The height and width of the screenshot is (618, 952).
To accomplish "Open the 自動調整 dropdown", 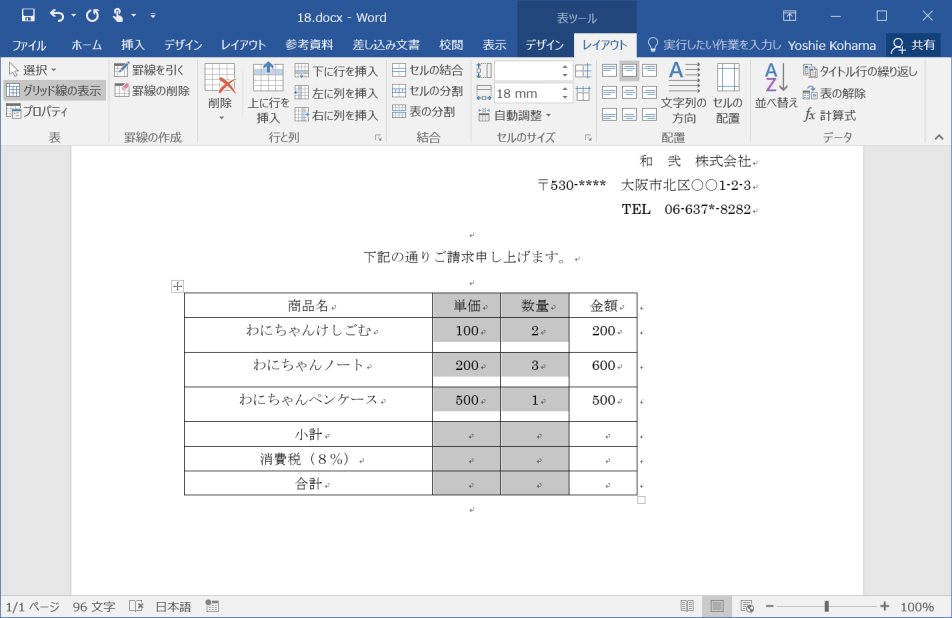I will (x=515, y=115).
